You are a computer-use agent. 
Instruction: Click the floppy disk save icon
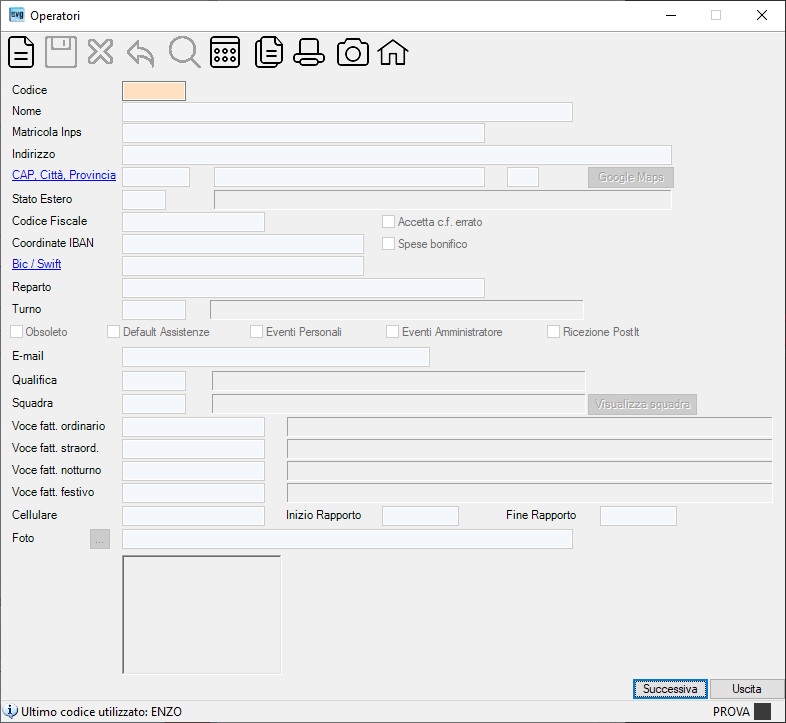61,52
